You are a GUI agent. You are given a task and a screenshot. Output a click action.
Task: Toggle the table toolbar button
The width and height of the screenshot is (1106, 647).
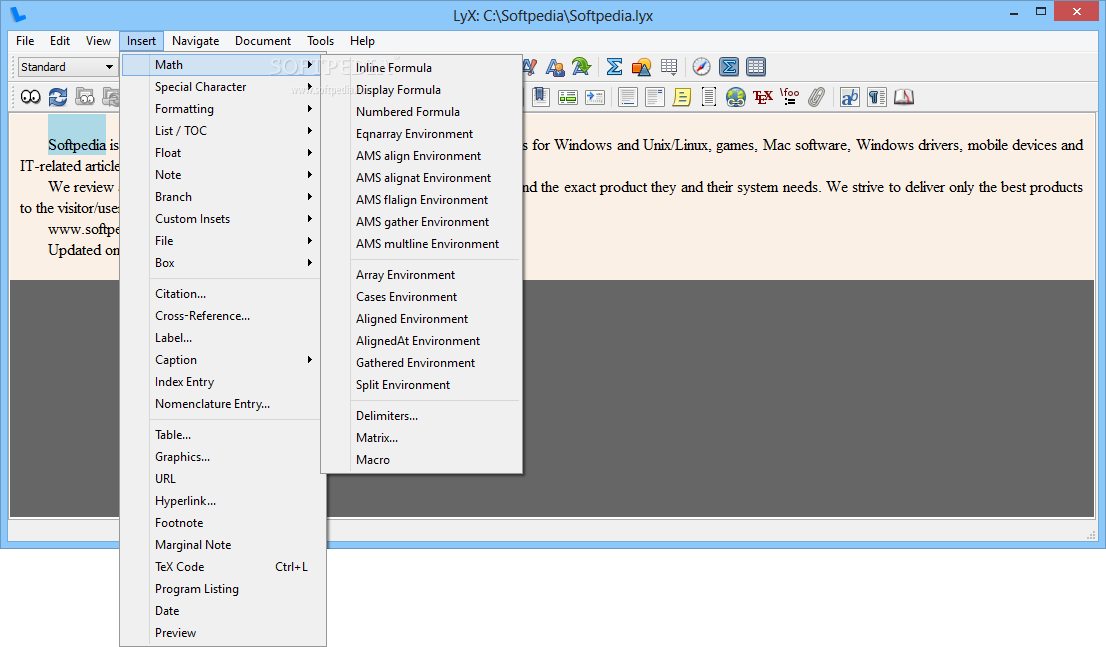coord(755,67)
